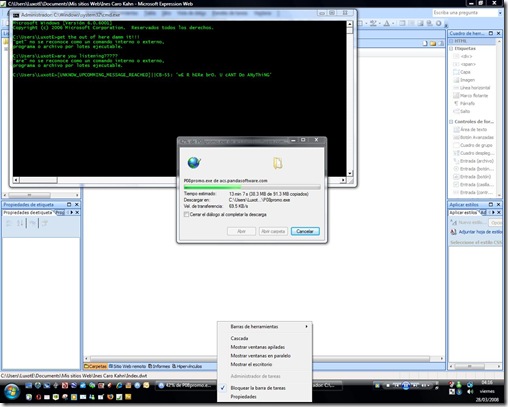Select the Aplicar estilos tab
The image size is (508, 407).
463,212
